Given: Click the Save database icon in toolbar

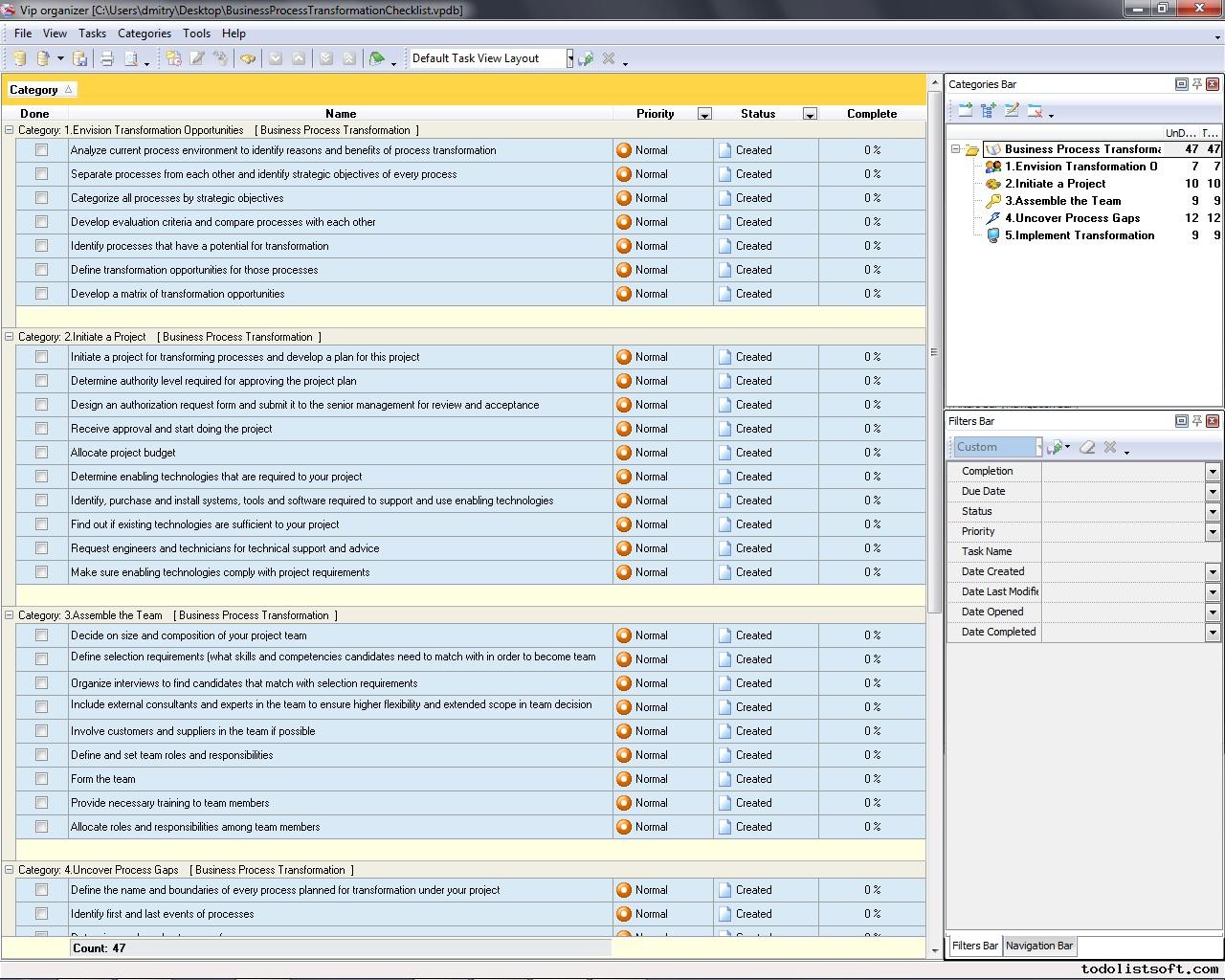Looking at the screenshot, I should tap(80, 59).
